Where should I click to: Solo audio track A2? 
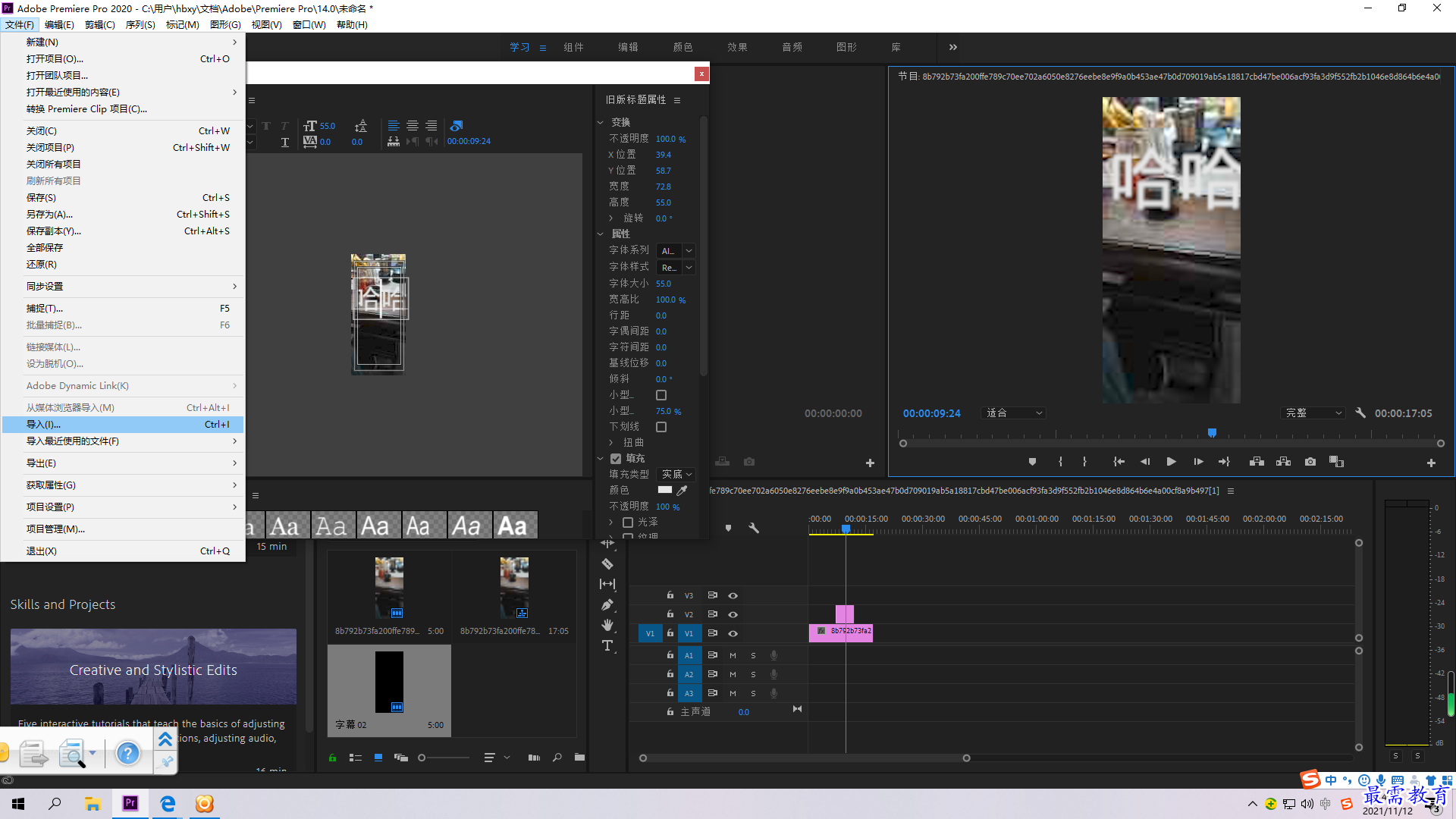(753, 674)
